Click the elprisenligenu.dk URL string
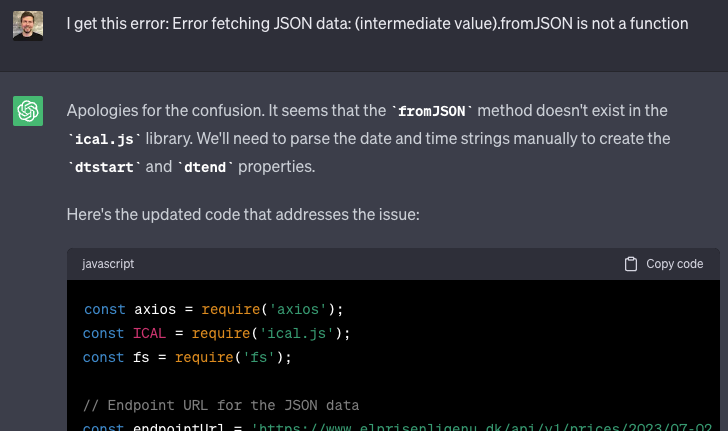Viewport: 728px width, 431px height. point(481,427)
